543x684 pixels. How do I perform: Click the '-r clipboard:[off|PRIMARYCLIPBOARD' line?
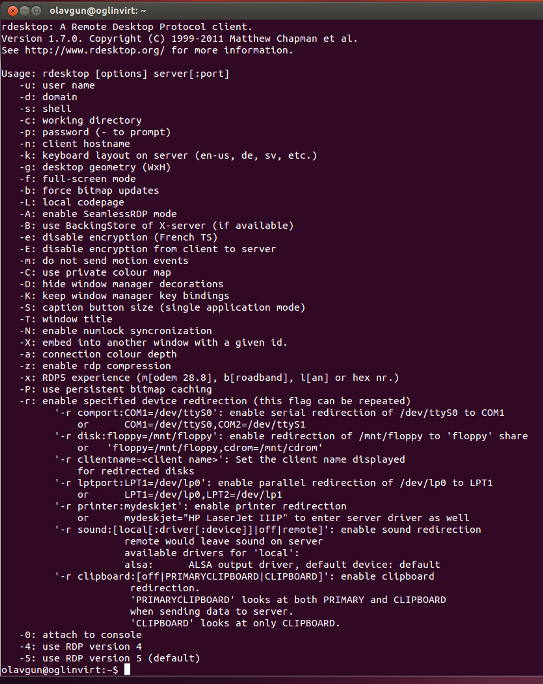coord(244,576)
